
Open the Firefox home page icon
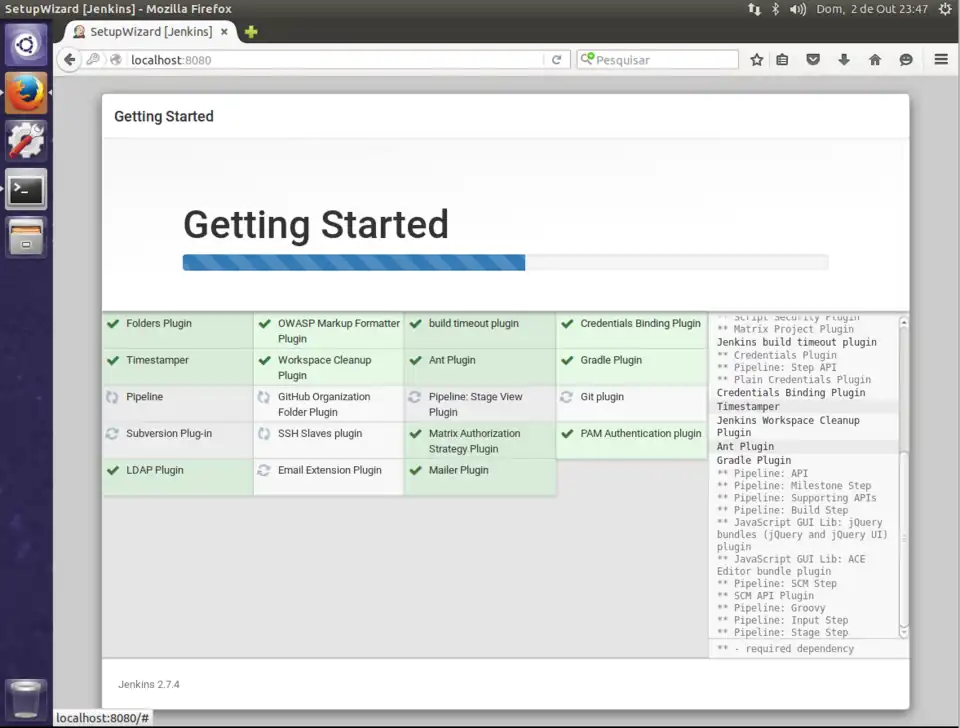point(874,60)
